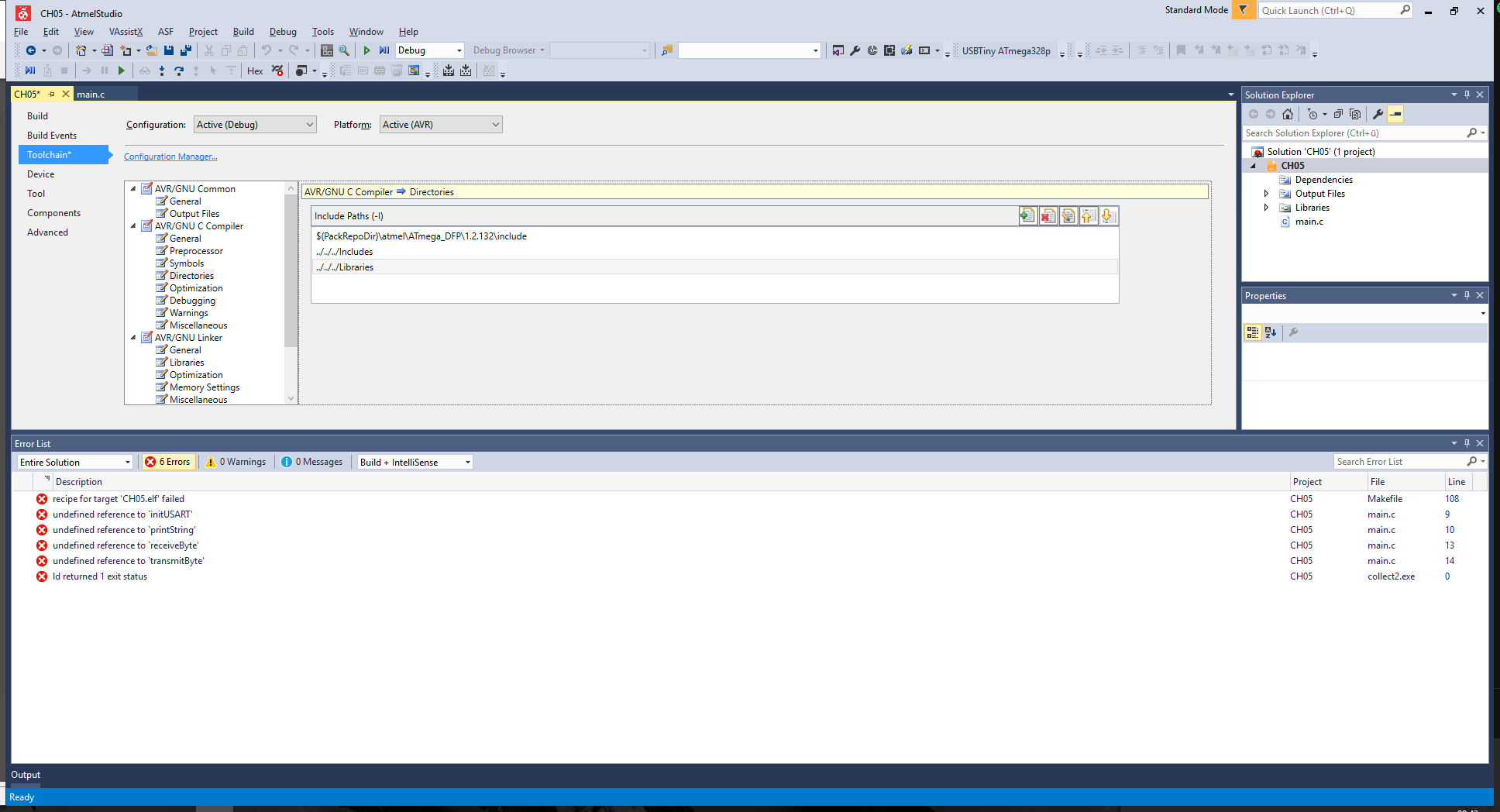Click the notifications filter flag icon
Screen dimensions: 1500x812
pos(1244,10)
